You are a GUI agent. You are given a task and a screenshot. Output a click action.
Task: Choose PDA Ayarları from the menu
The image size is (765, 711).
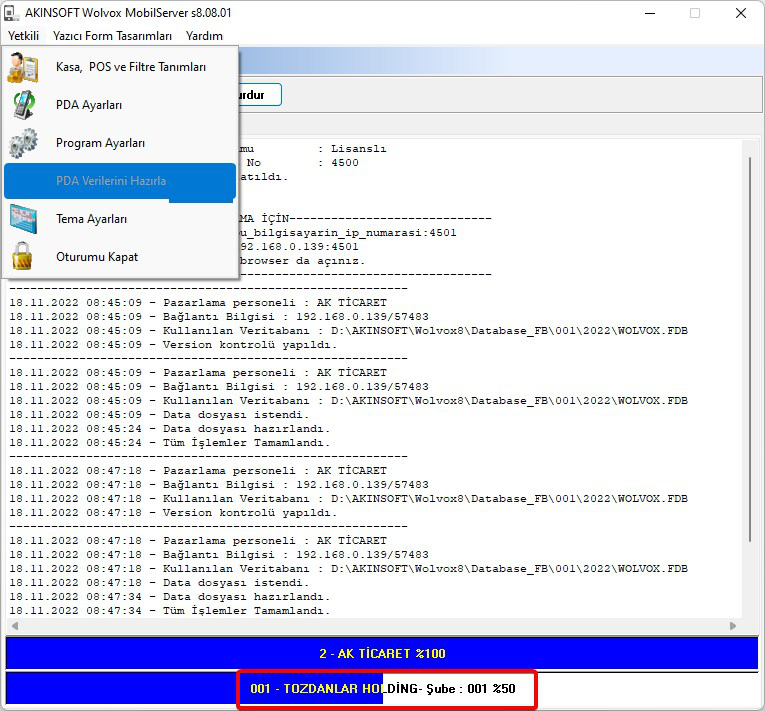(120, 105)
